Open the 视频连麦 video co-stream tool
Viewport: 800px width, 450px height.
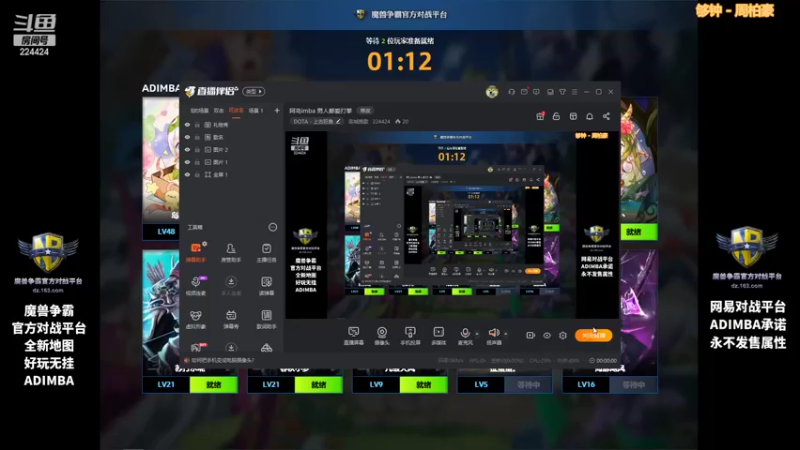[195, 286]
